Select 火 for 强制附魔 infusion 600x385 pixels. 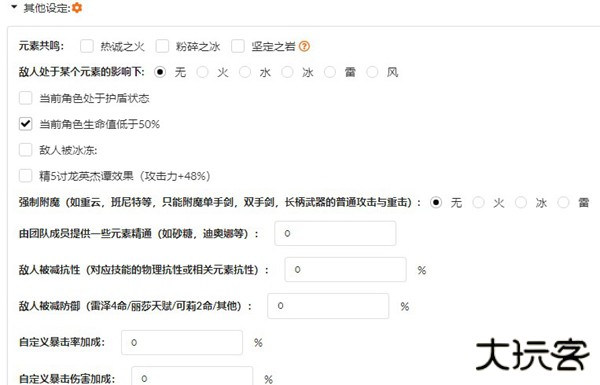(478, 202)
